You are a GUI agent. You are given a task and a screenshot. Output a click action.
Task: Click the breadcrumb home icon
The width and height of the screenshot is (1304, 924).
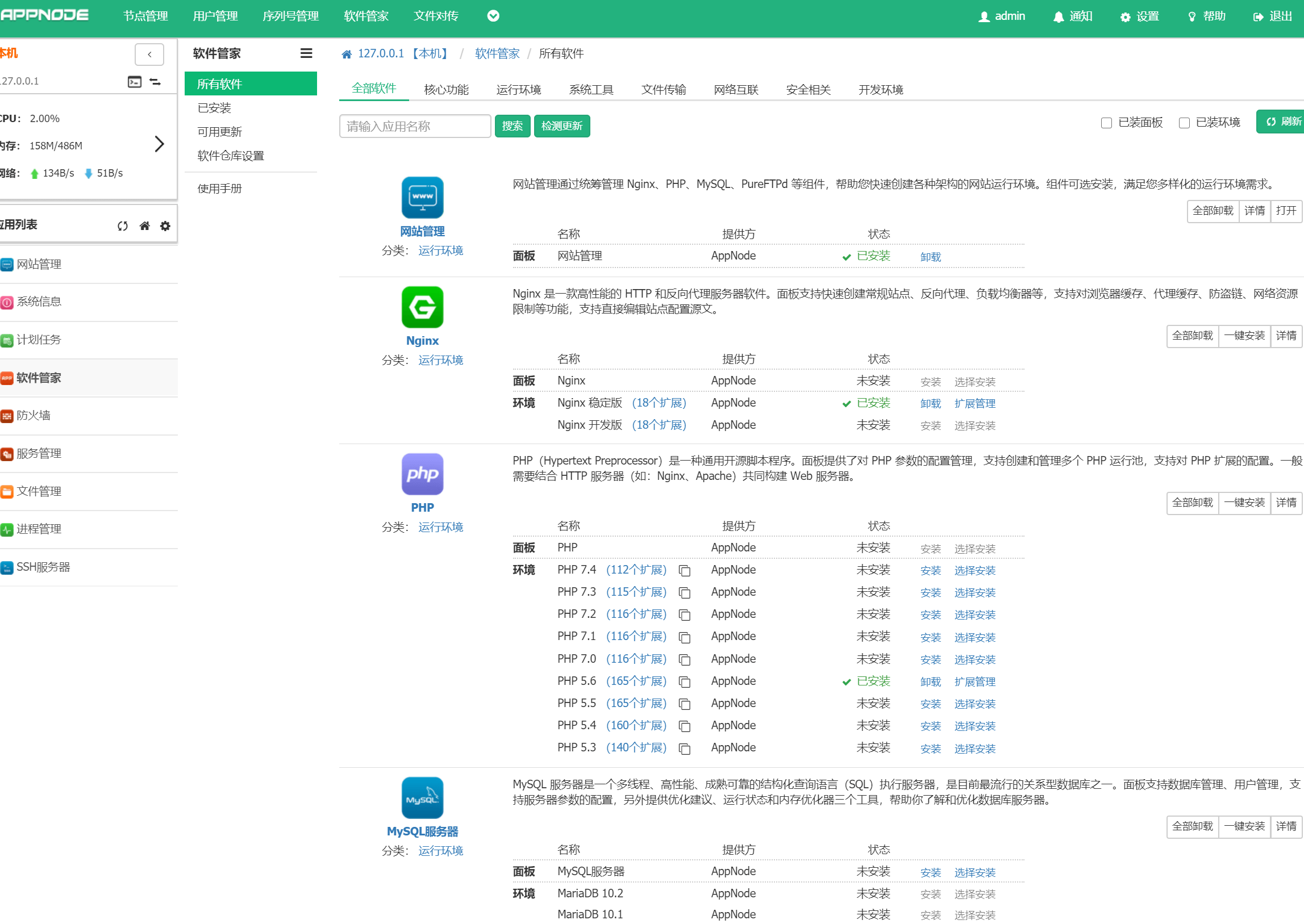pos(346,54)
